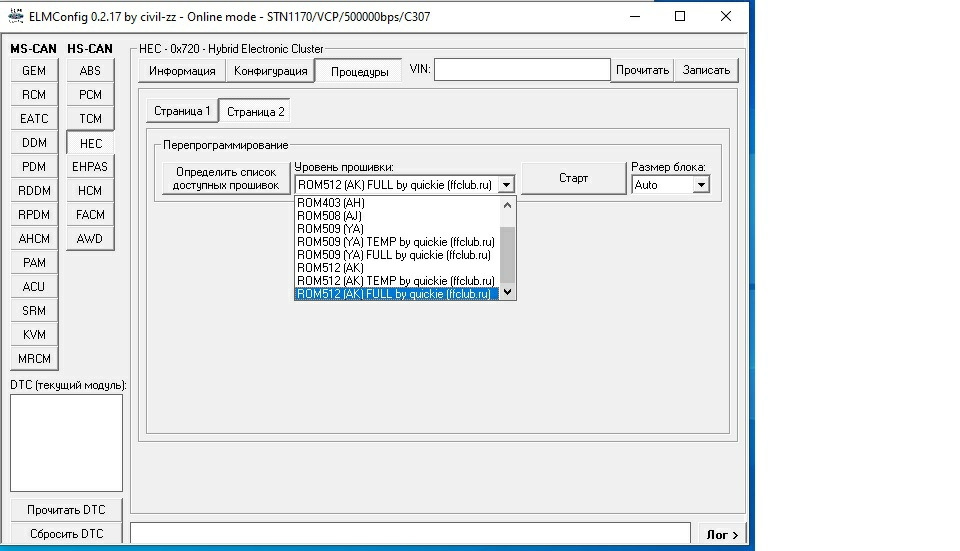Expand the Размер блока Auto dropdown
Image resolution: width=960 pixels, height=551 pixels.
[x=701, y=185]
